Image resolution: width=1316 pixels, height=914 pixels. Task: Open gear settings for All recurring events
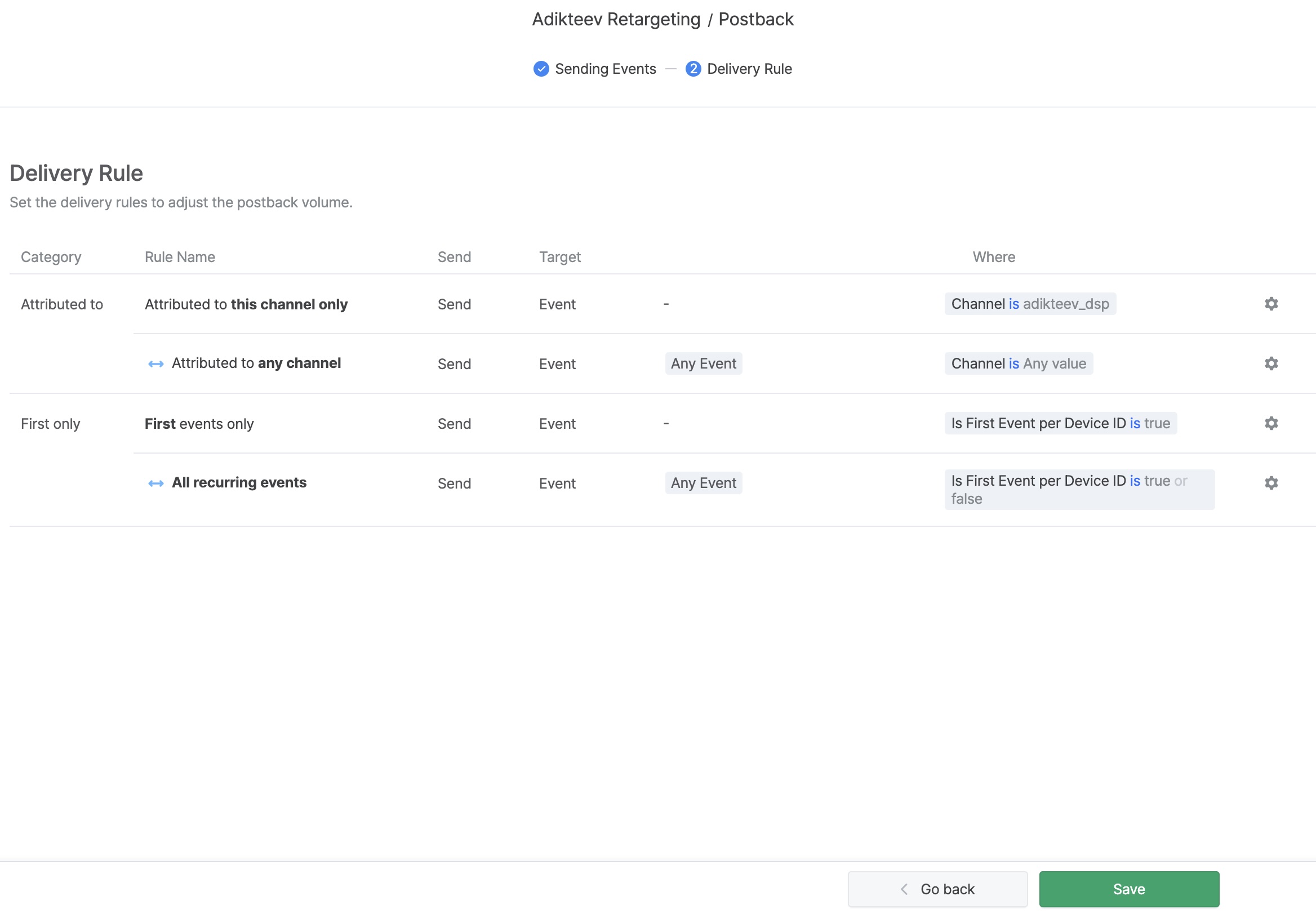point(1271,483)
